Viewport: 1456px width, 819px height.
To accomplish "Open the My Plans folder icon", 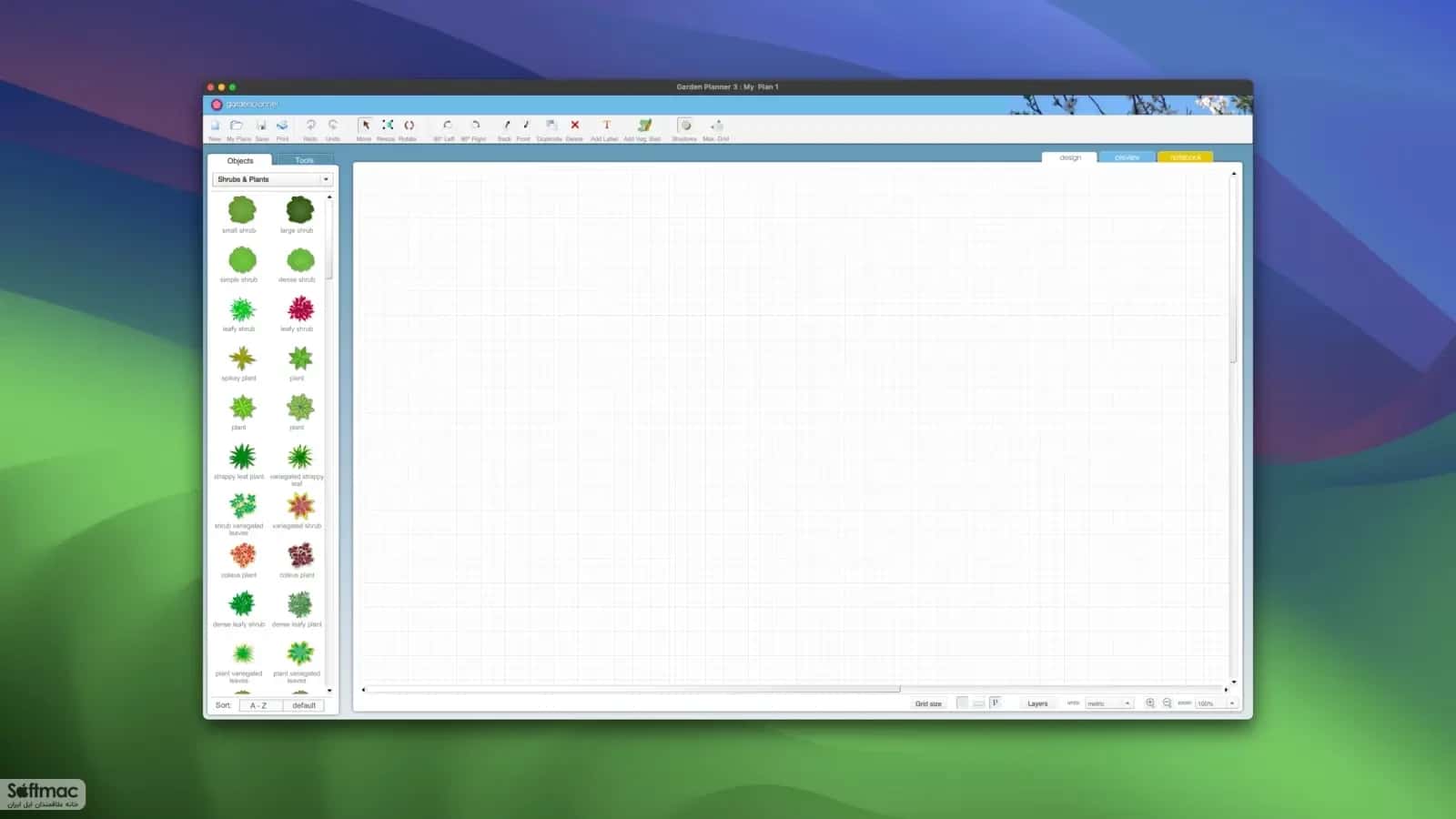I will (237, 126).
